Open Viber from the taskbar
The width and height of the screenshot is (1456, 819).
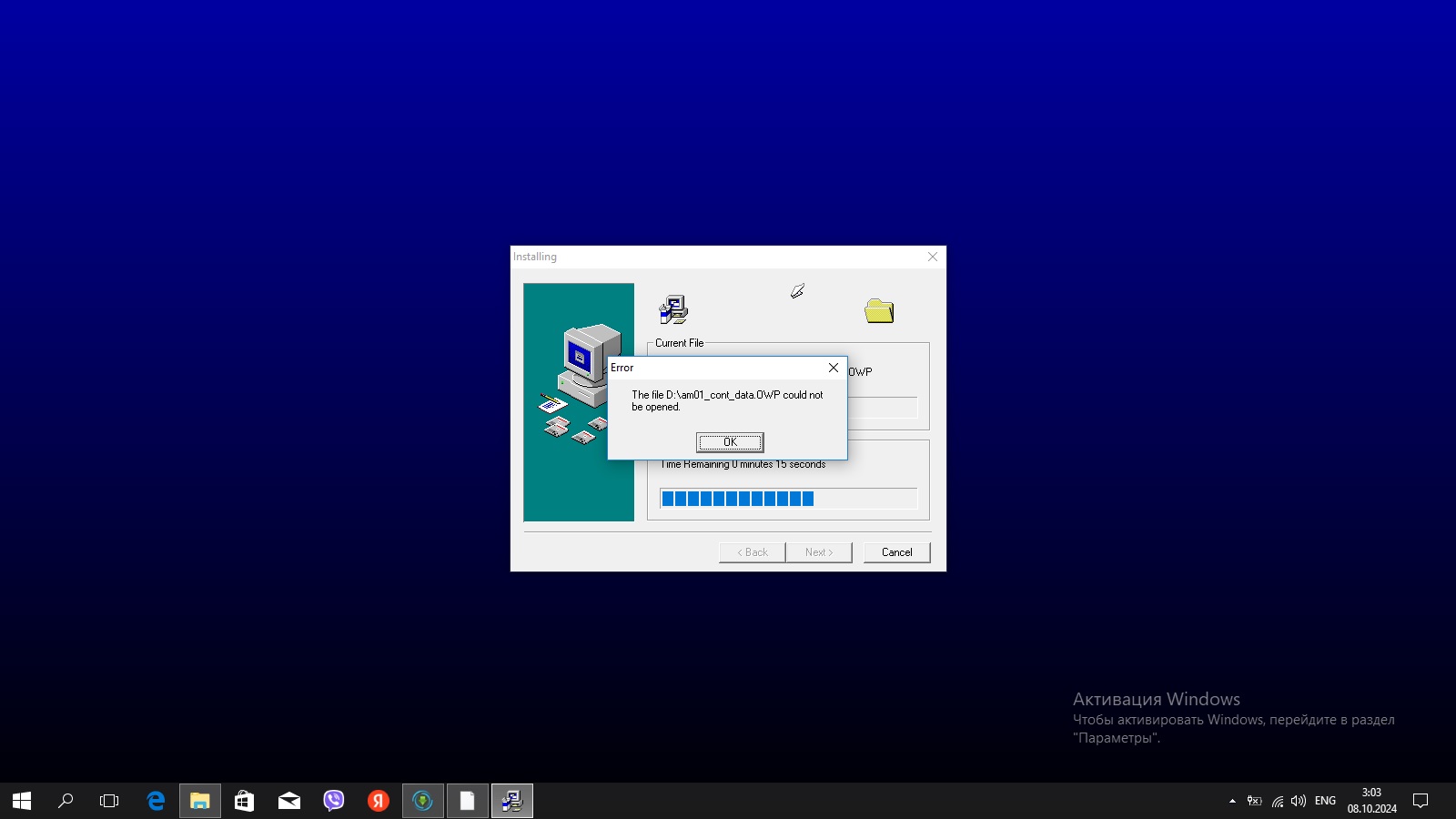point(334,801)
